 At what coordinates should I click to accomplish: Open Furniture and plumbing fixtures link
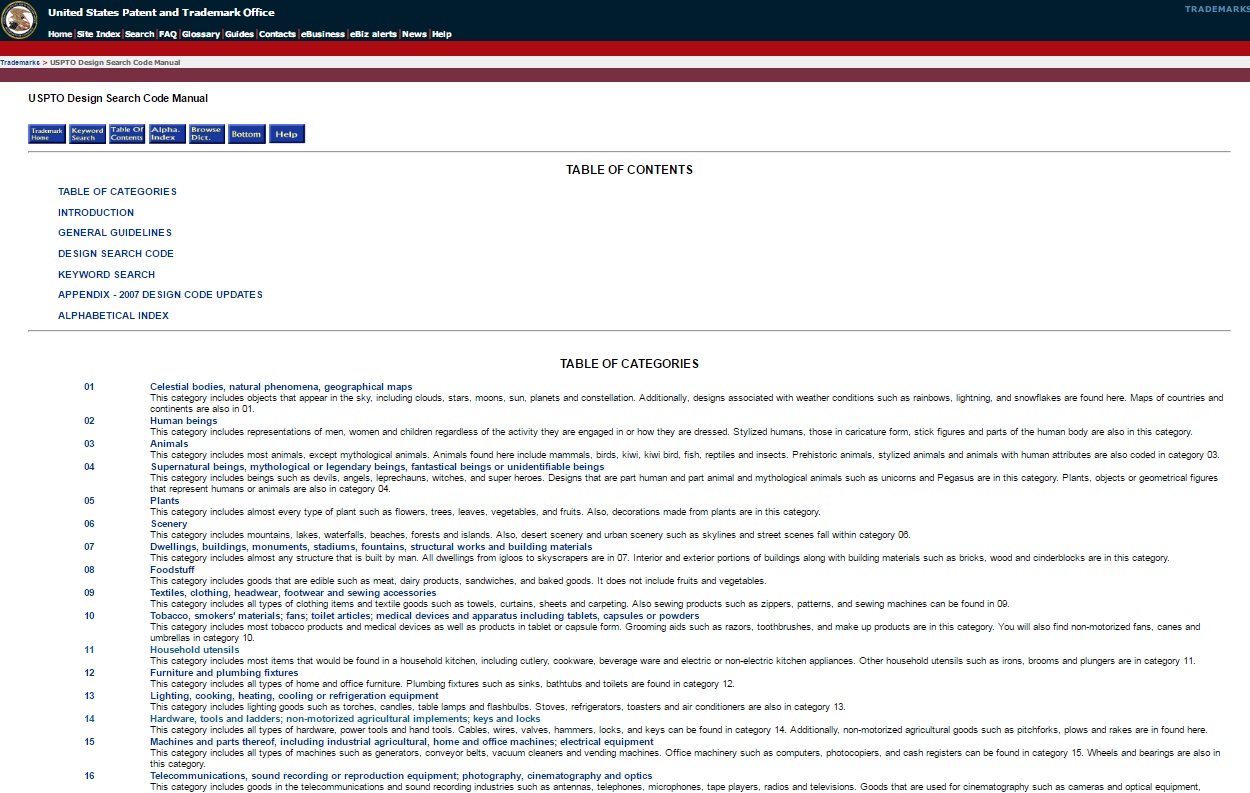[x=224, y=673]
